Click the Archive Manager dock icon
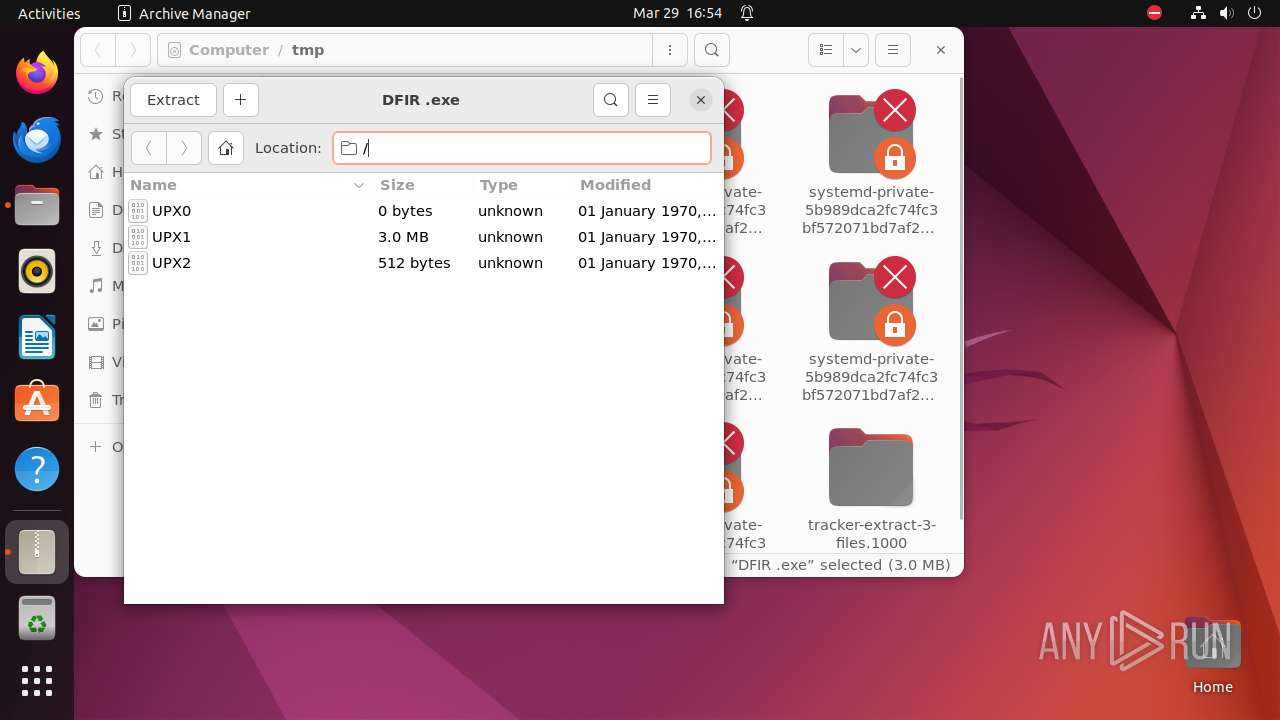The width and height of the screenshot is (1280, 720). 37,552
